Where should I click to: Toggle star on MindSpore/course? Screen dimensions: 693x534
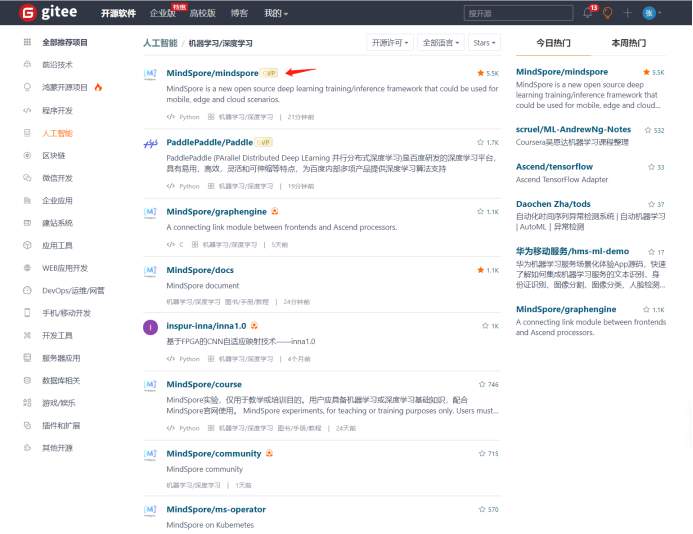pos(482,384)
